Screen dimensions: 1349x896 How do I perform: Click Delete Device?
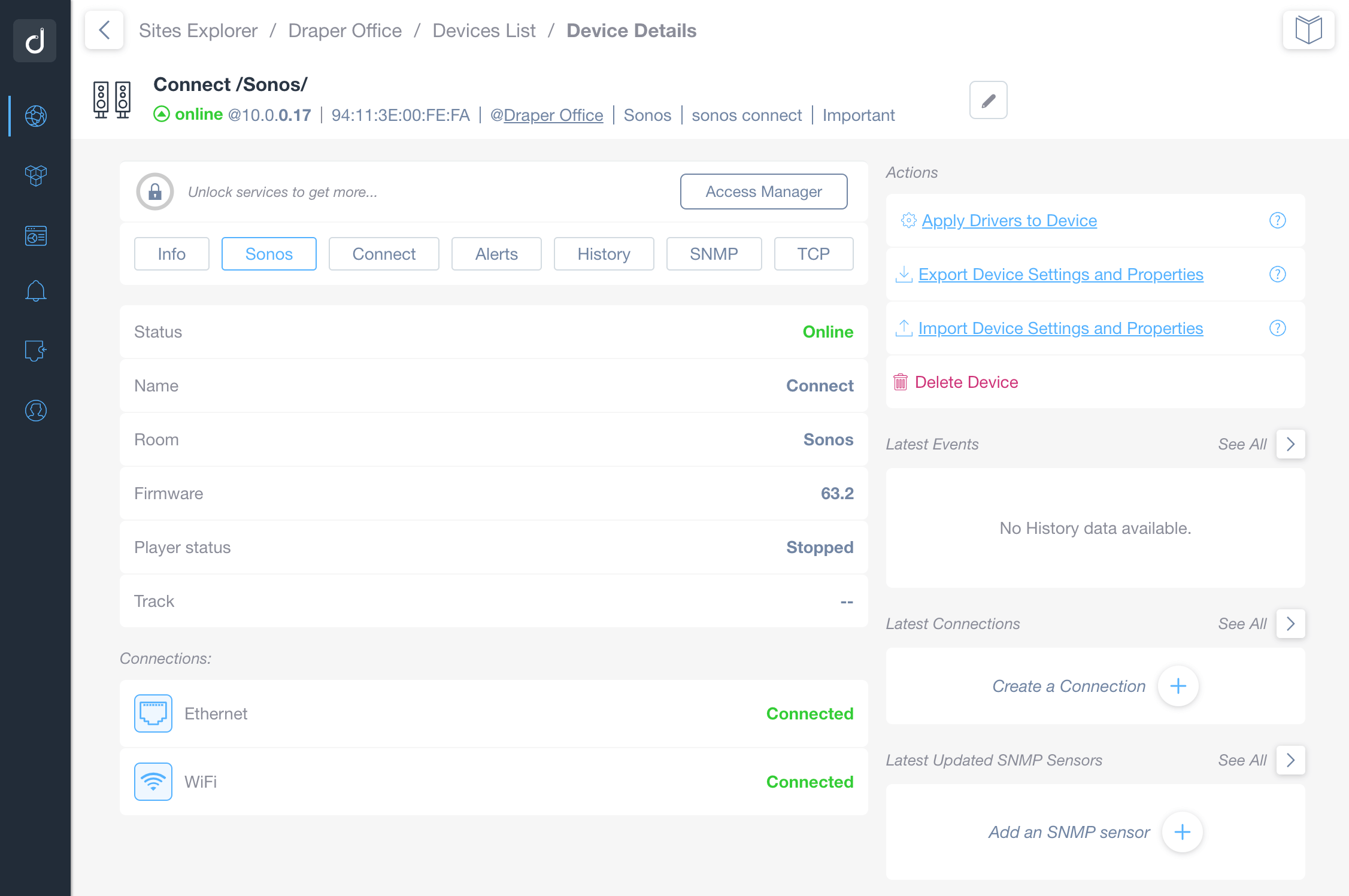coord(966,382)
